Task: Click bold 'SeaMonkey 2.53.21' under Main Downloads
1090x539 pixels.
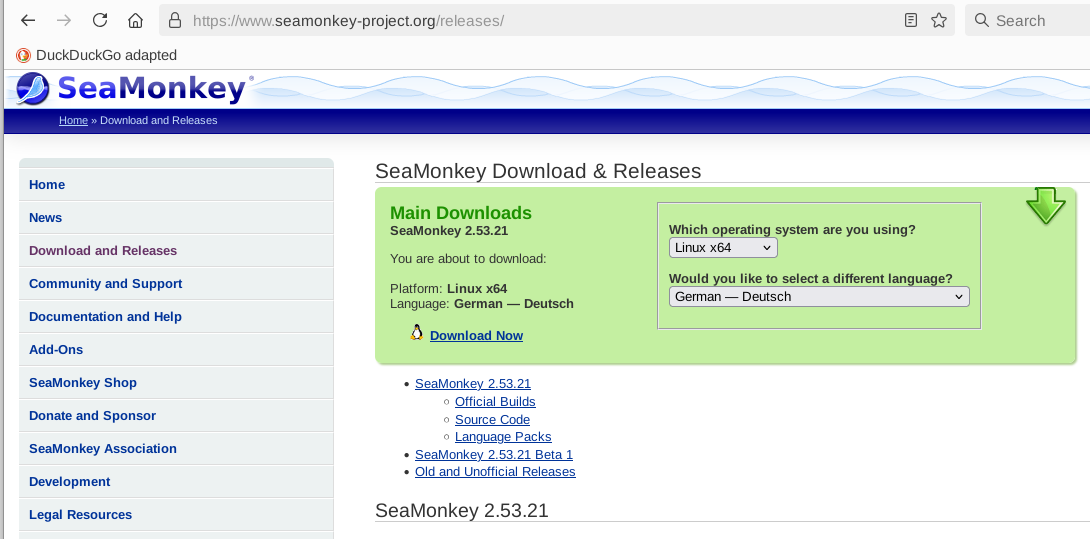Action: (448, 231)
